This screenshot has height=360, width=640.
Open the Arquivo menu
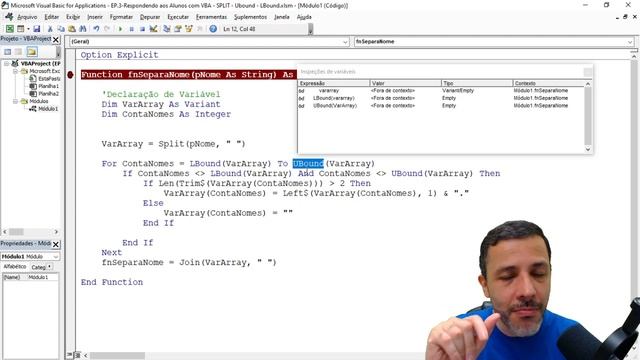pos(27,17)
